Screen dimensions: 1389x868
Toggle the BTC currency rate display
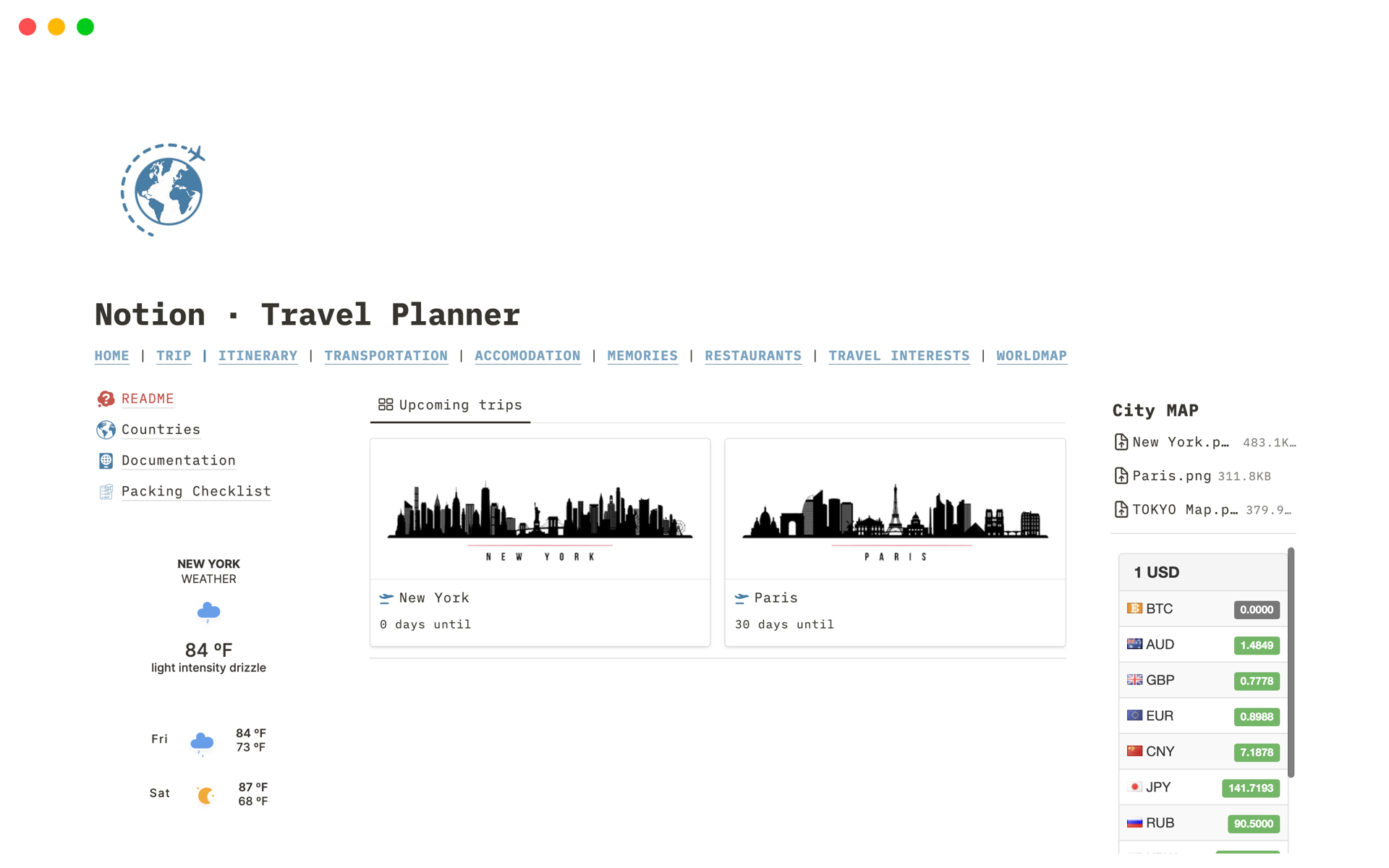[1254, 609]
